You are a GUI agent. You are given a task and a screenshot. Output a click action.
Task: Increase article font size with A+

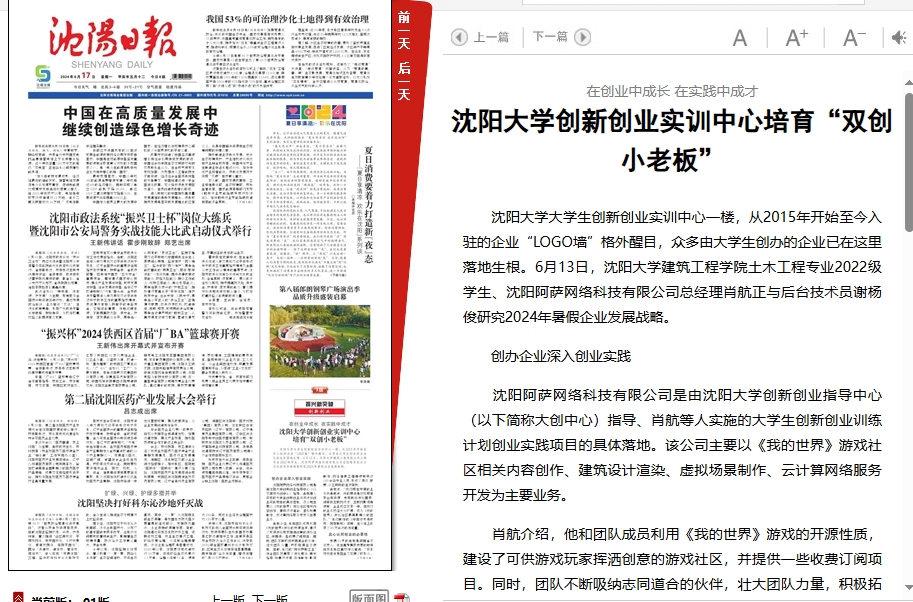pyautogui.click(x=797, y=38)
